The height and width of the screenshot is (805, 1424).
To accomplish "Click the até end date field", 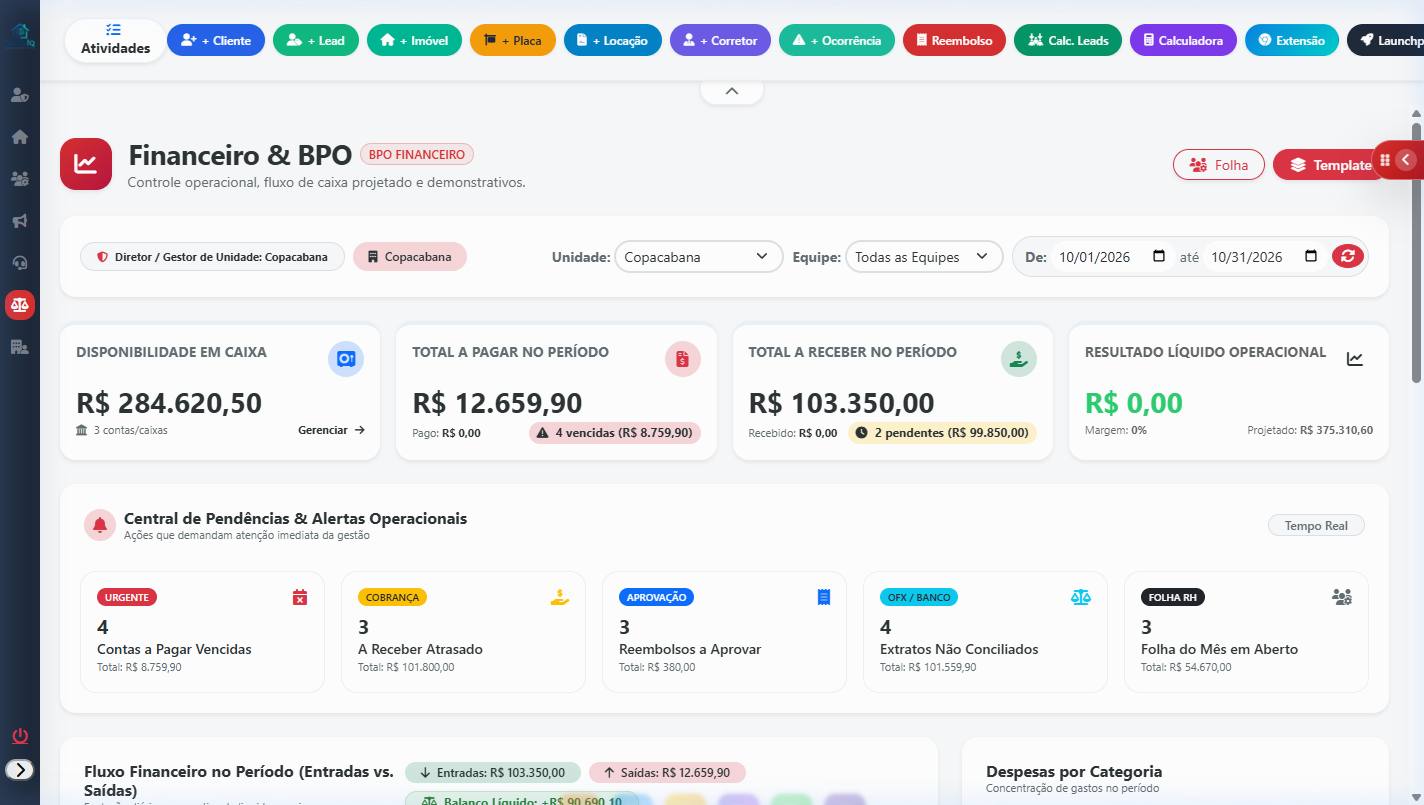I will coord(1264,257).
